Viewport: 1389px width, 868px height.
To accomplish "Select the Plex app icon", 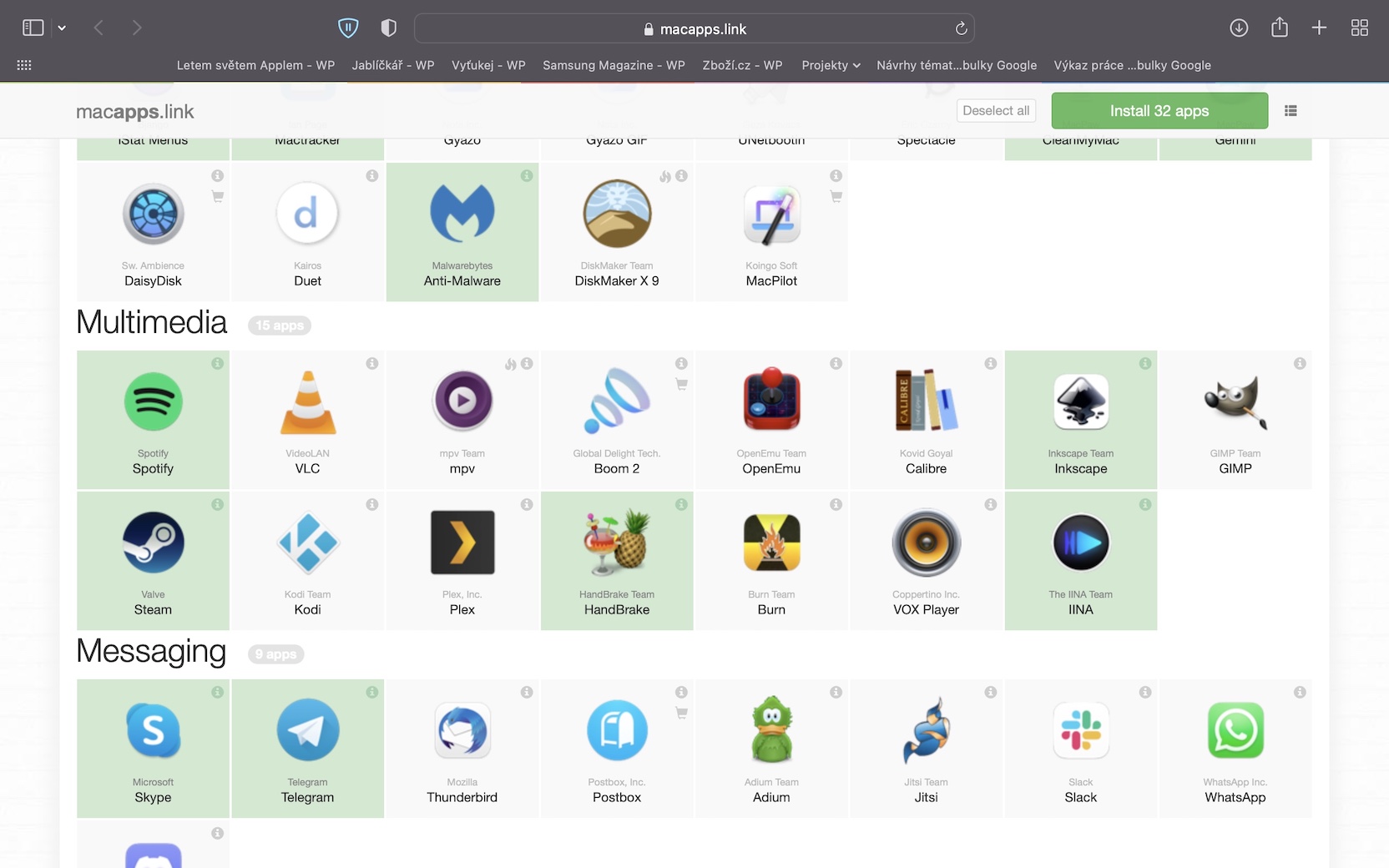I will (x=462, y=542).
